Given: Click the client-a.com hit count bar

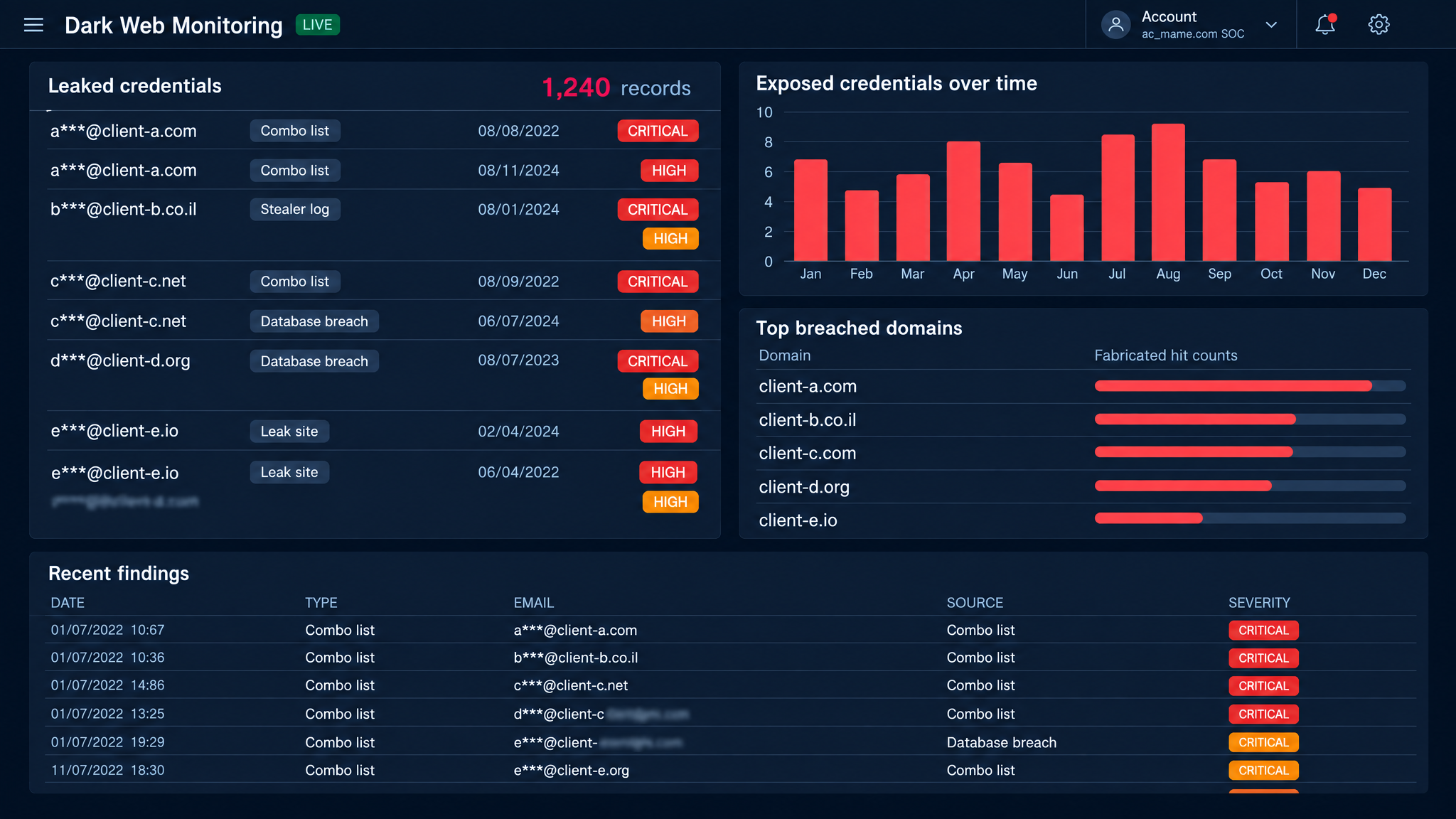Looking at the screenshot, I should pos(1250,386).
